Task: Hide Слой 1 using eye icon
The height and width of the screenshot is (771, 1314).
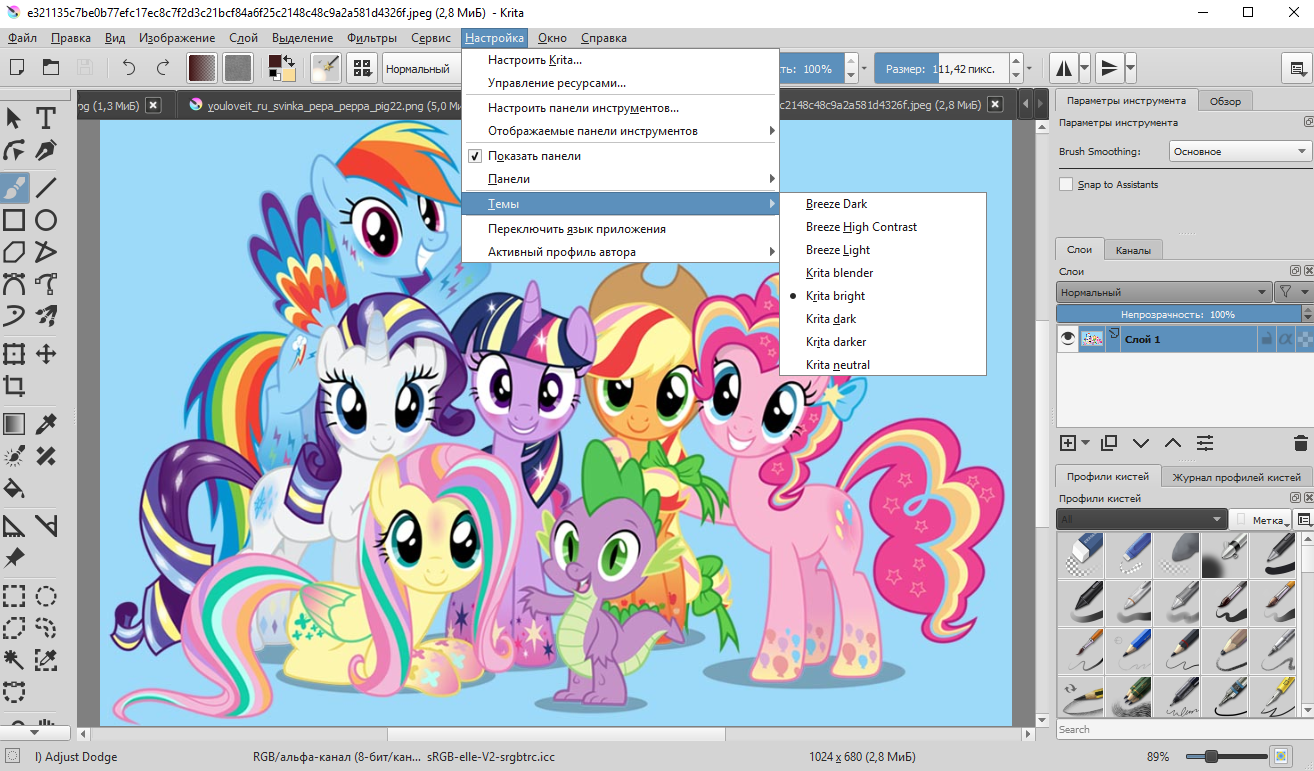Action: click(1068, 339)
